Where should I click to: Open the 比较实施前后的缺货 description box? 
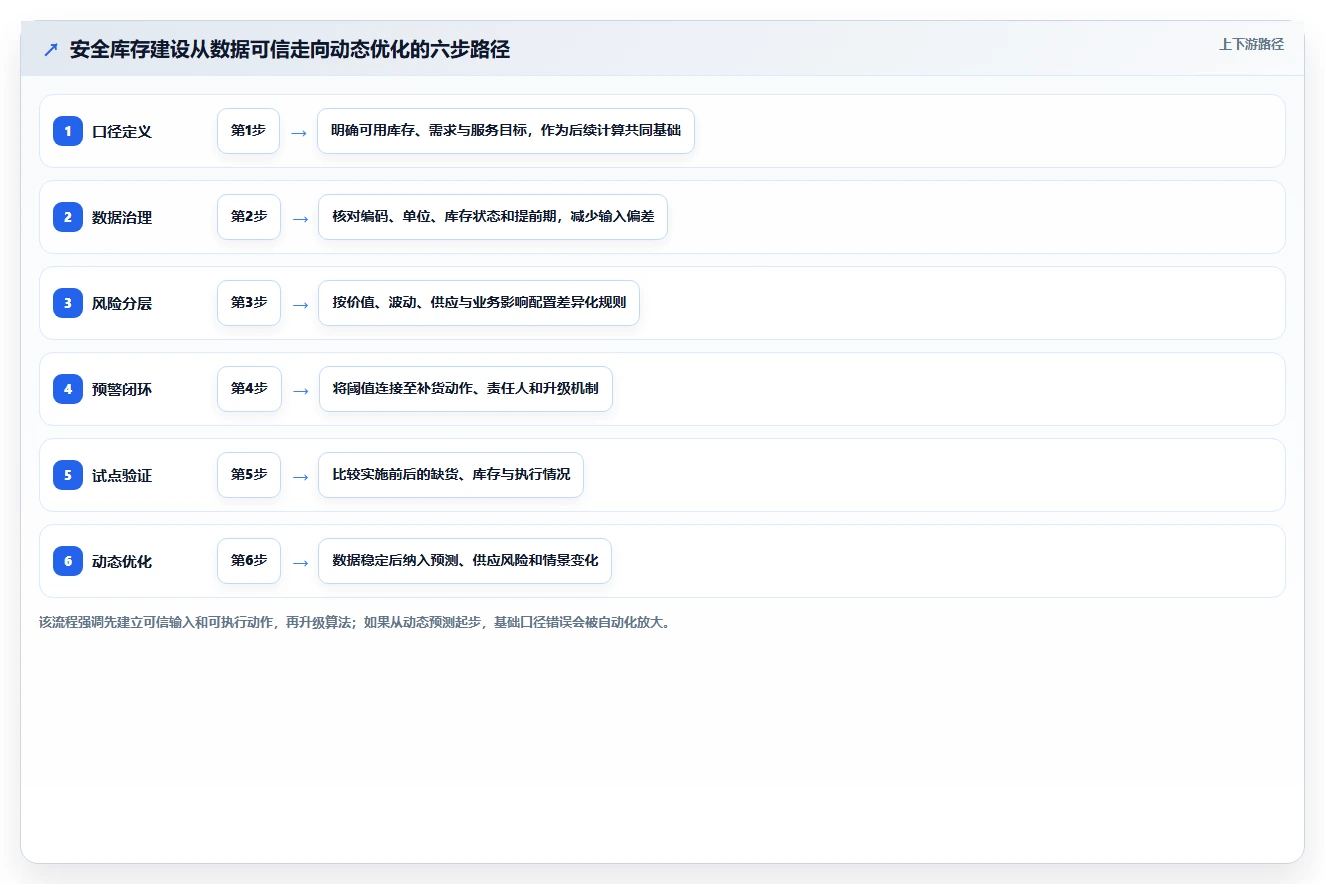[x=451, y=475]
